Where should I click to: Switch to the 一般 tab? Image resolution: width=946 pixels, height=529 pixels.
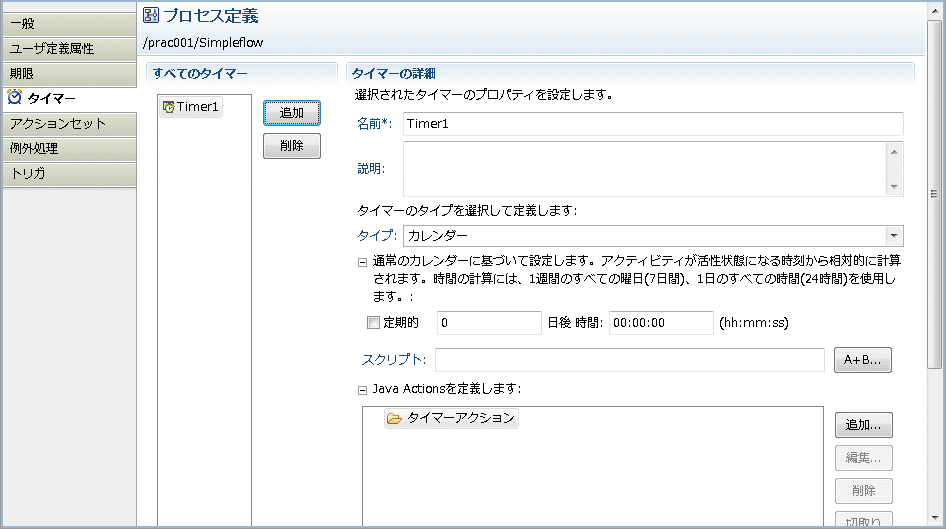pos(69,24)
